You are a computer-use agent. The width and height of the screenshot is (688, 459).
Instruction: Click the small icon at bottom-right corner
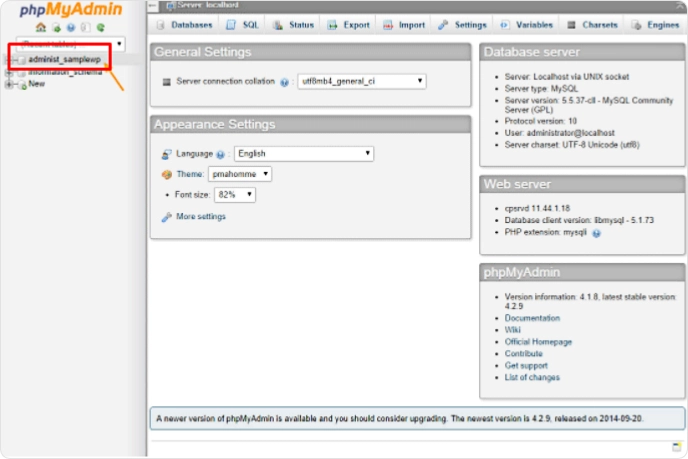tap(676, 447)
